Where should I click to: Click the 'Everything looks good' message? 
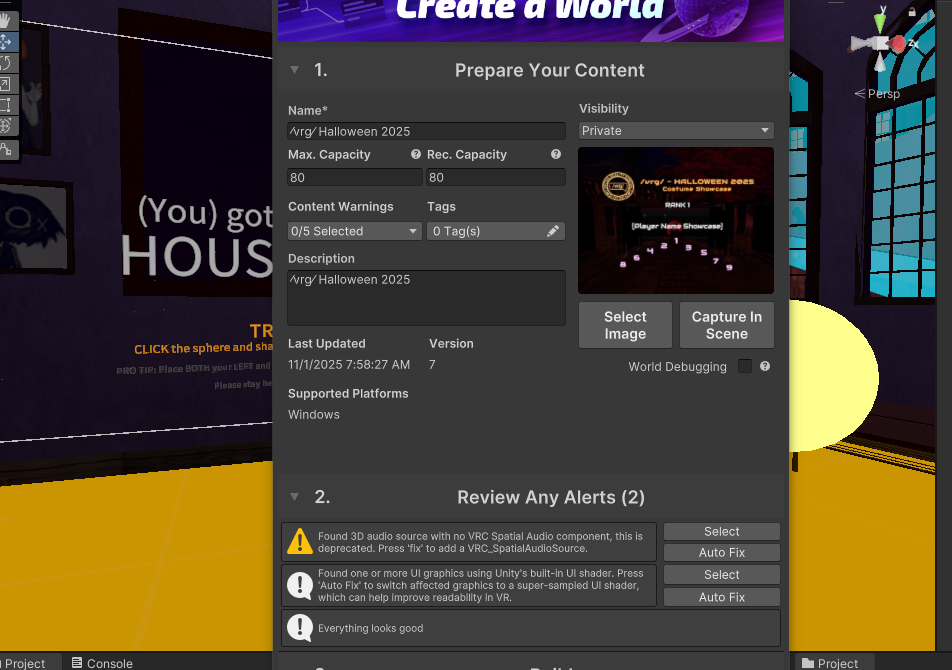click(370, 628)
